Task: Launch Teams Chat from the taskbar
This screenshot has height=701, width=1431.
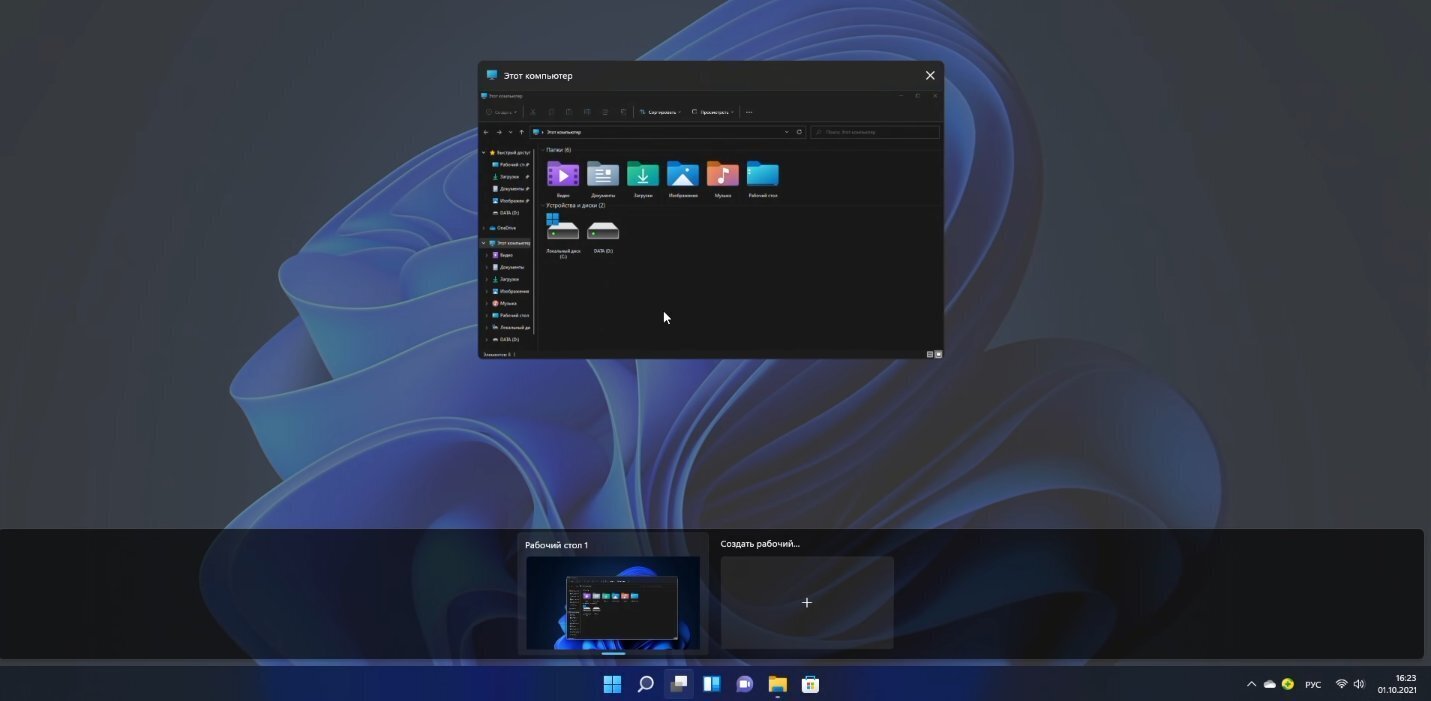Action: point(744,684)
